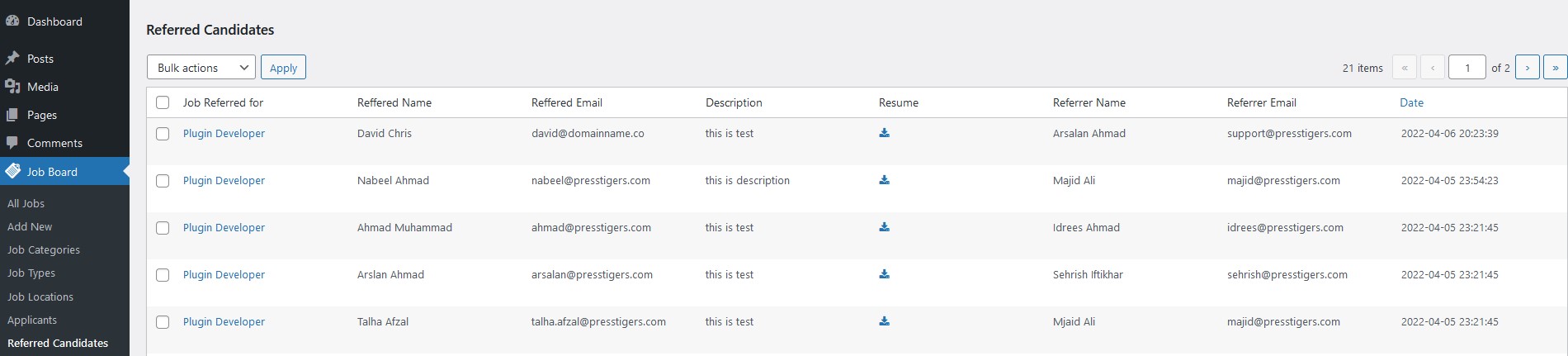Jump to the last page of results

[x=1555, y=68]
